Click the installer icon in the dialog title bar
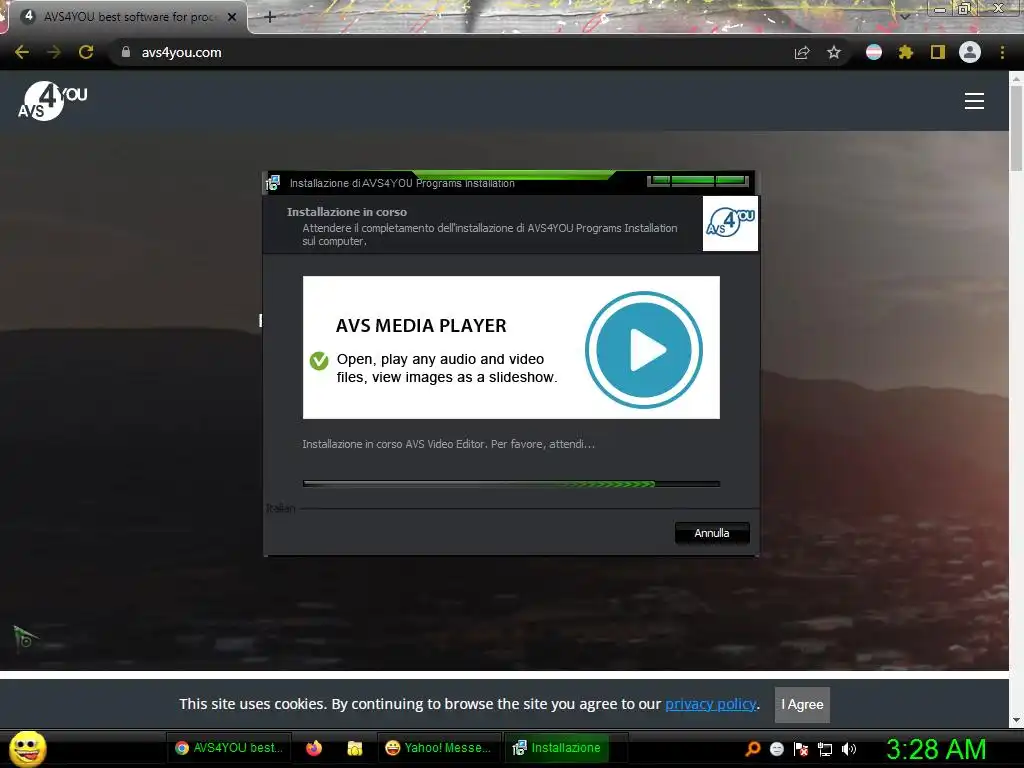 click(x=273, y=183)
